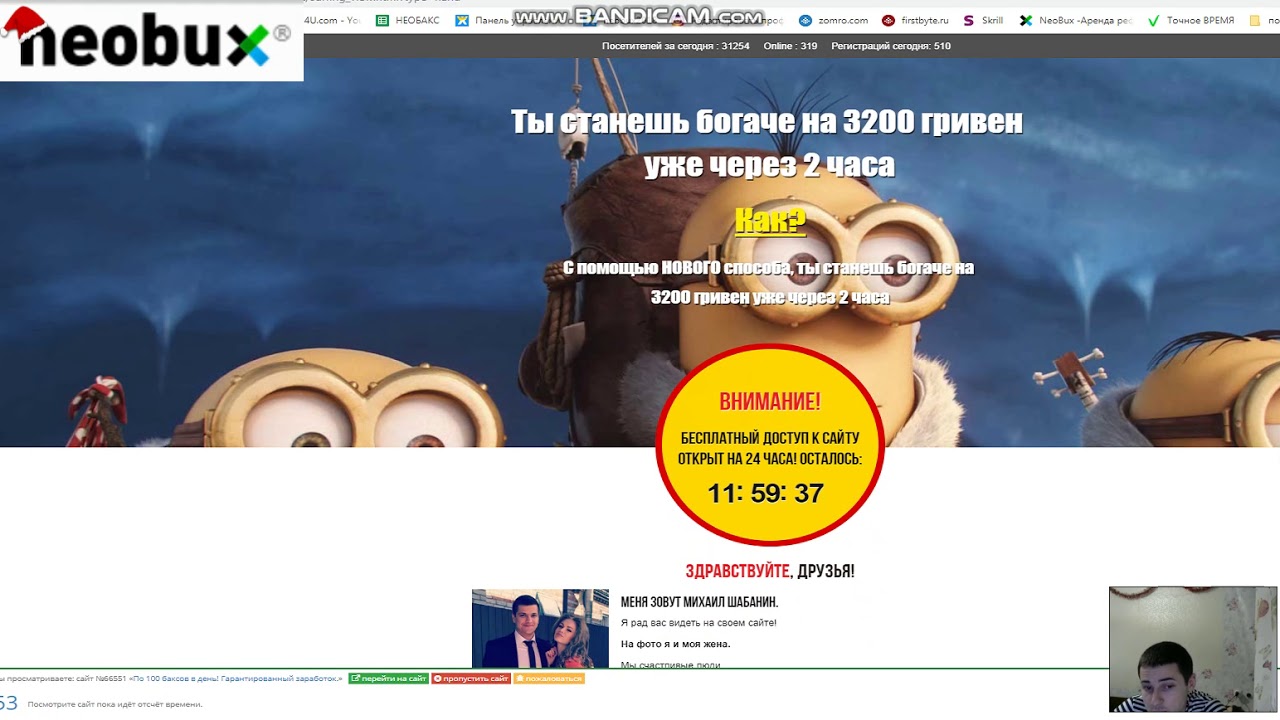Image resolution: width=1280 pixels, height=720 pixels.
Task: Click the 'ЗДРАВСТВУЙТЕ, ДРУЗЬЯ!' heading
Action: click(x=769, y=572)
